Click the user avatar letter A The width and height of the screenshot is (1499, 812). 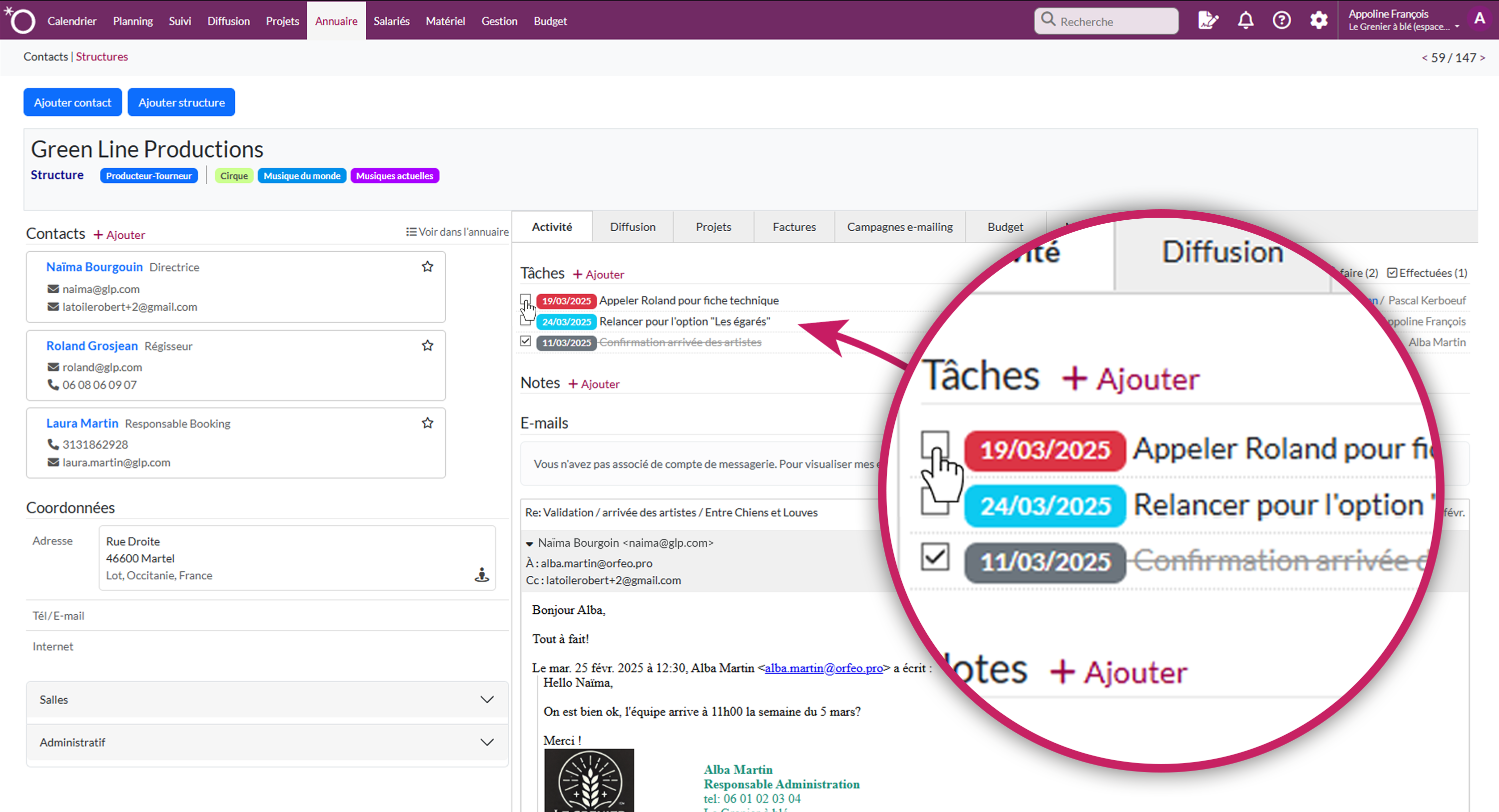[x=1479, y=19]
